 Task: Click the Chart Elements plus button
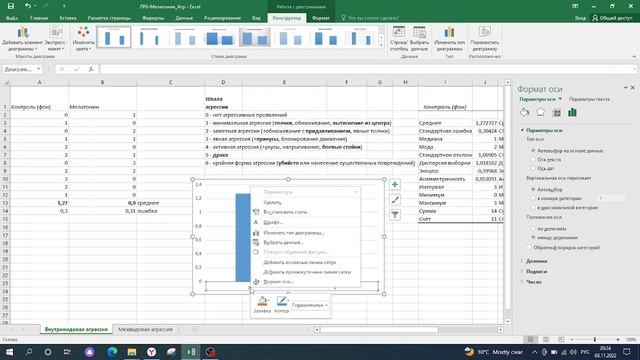click(x=395, y=184)
